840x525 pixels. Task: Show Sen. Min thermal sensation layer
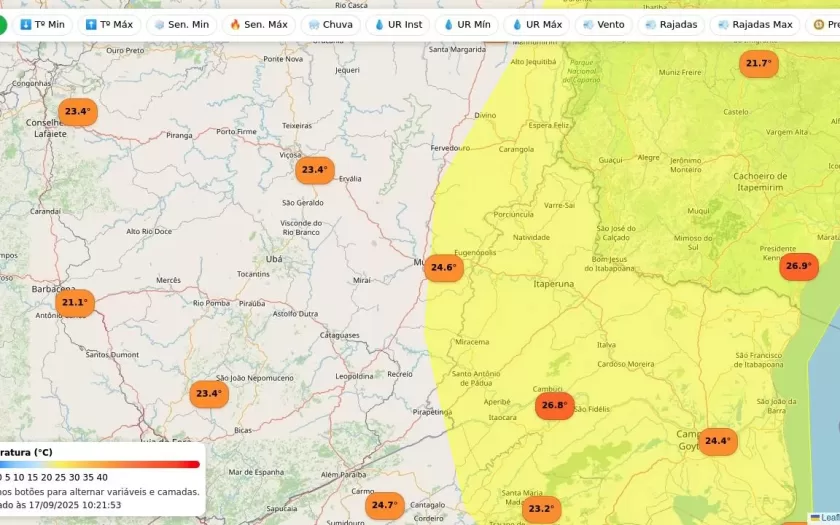click(181, 24)
